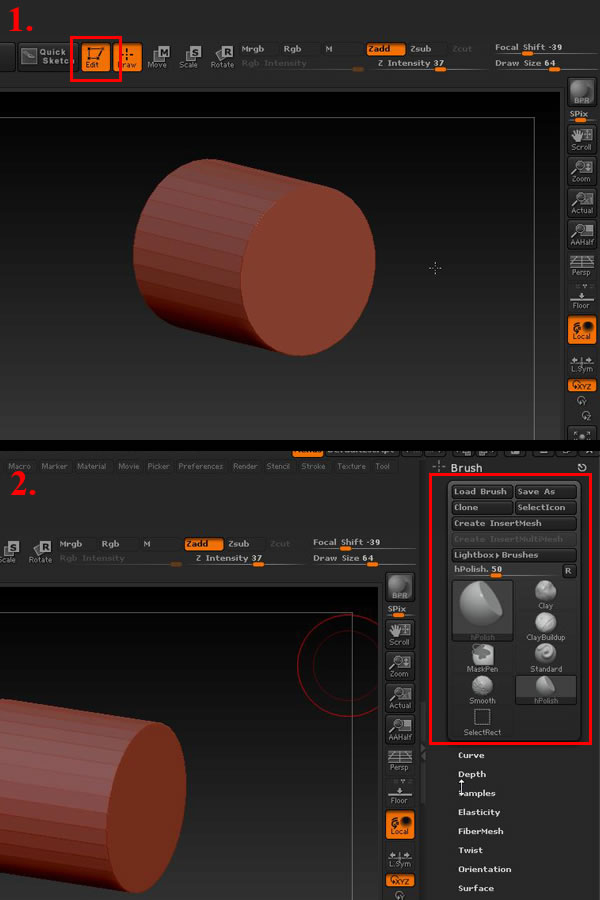This screenshot has width=600, height=900.
Task: Activate Edit mode button
Action: 95,57
